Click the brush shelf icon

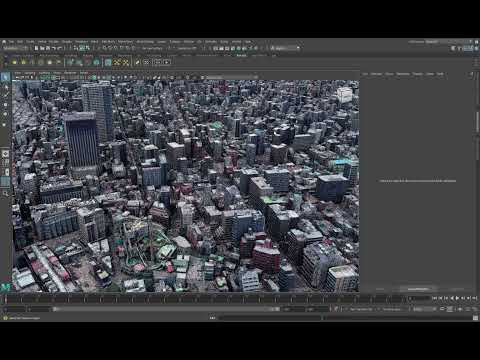pos(137,62)
